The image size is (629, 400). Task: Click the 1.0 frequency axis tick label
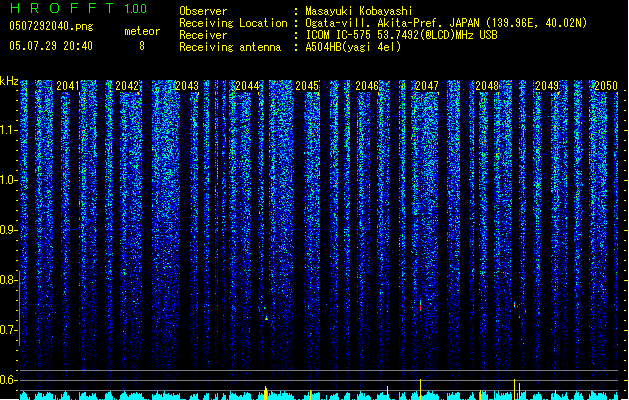tap(8, 180)
